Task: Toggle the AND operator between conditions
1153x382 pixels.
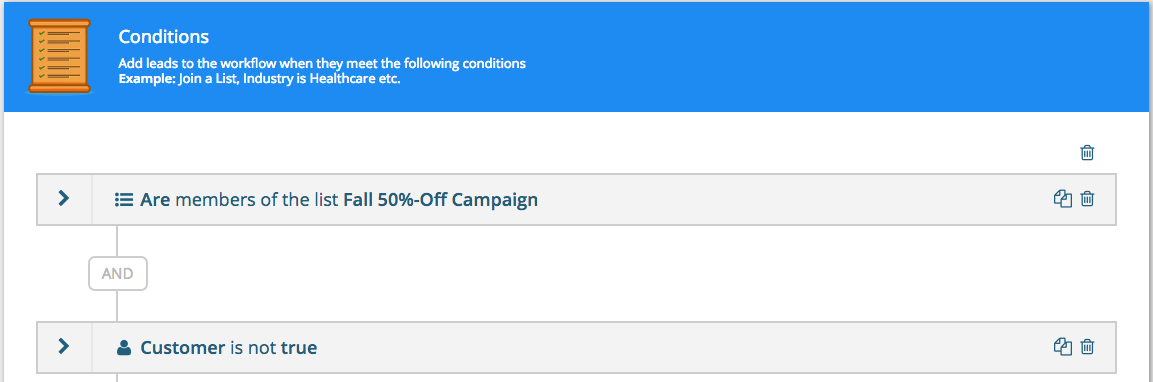Action: (118, 274)
